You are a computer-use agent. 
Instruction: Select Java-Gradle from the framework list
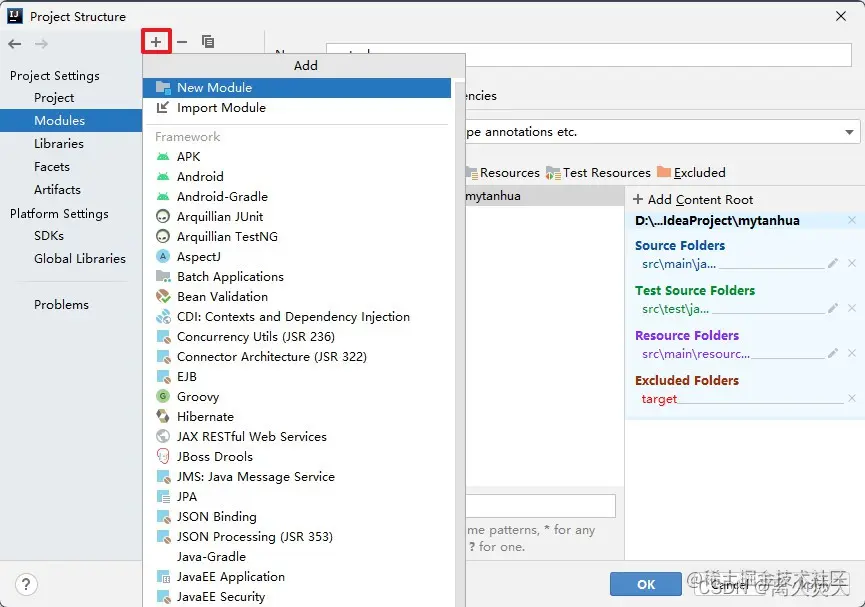(x=297, y=557)
